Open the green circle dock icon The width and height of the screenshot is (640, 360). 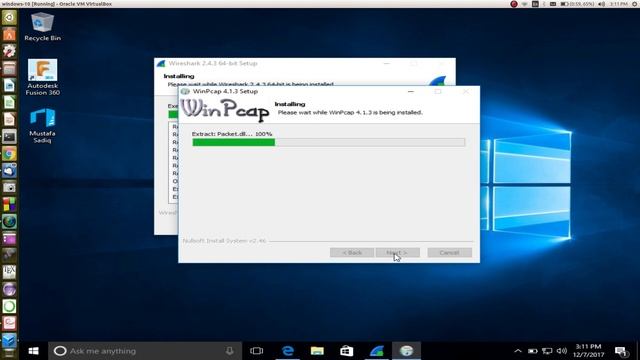click(x=9, y=306)
